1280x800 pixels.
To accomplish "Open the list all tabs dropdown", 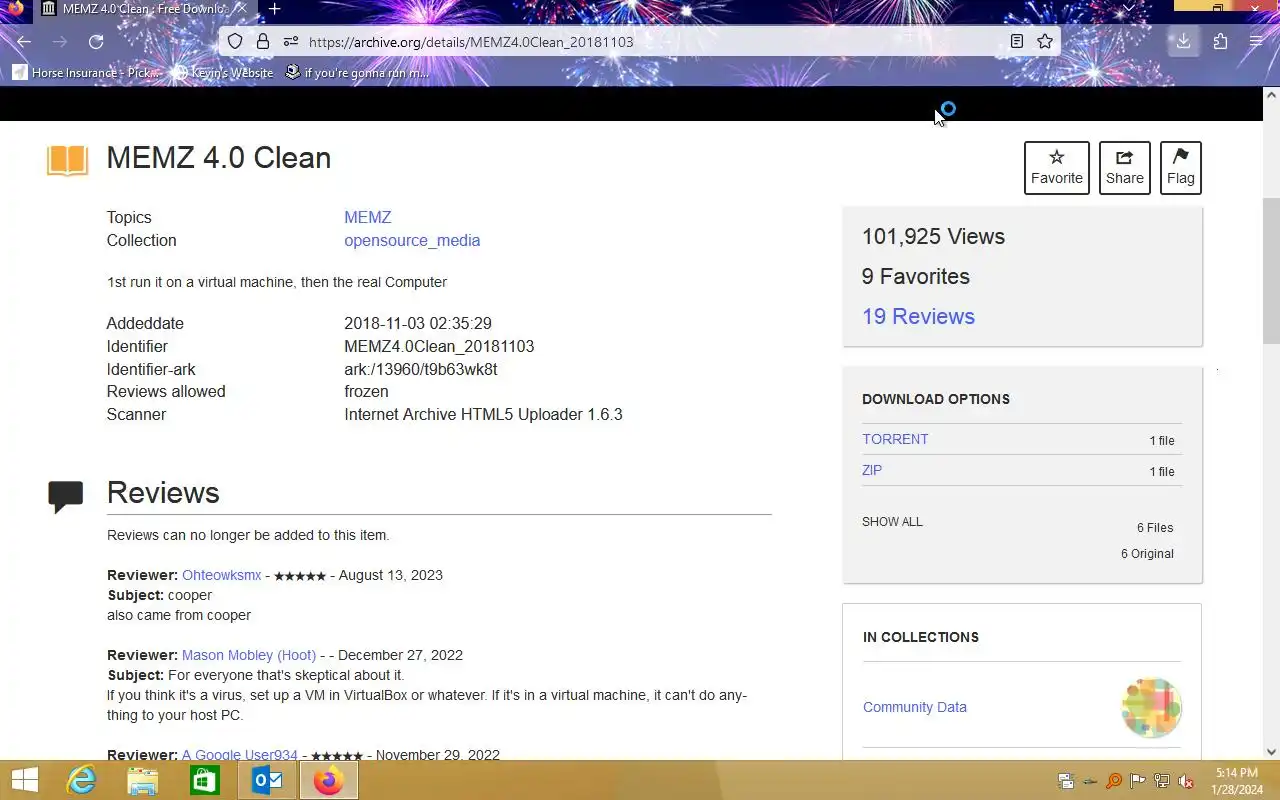I will pos(1129,8).
